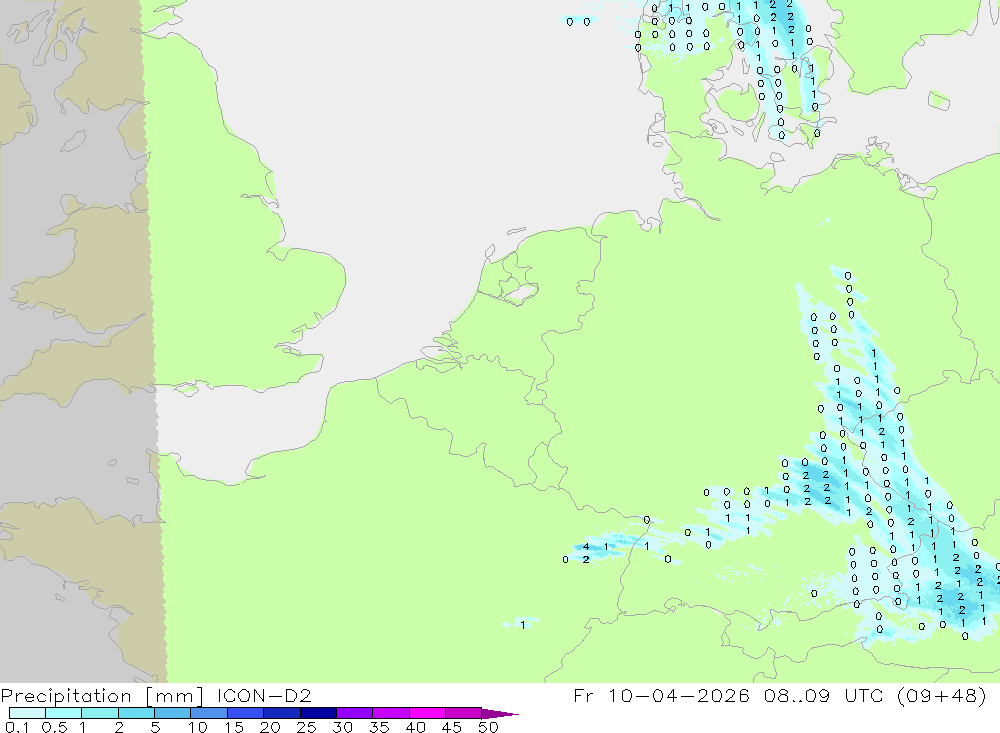Select the 45–50 mm legend color swatch
The image size is (1000, 733).
click(463, 713)
